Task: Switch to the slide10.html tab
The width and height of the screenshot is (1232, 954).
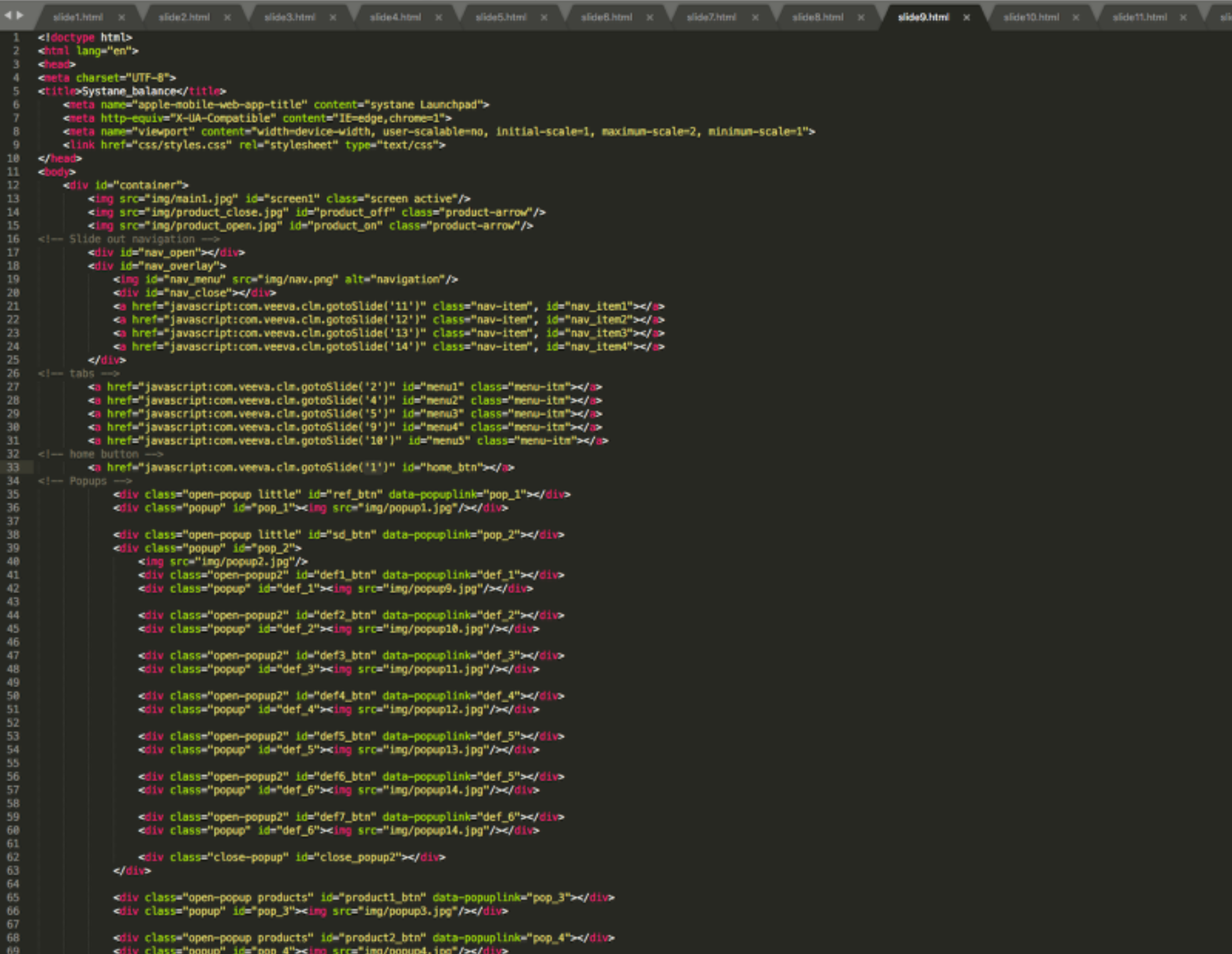Action: click(x=1032, y=17)
